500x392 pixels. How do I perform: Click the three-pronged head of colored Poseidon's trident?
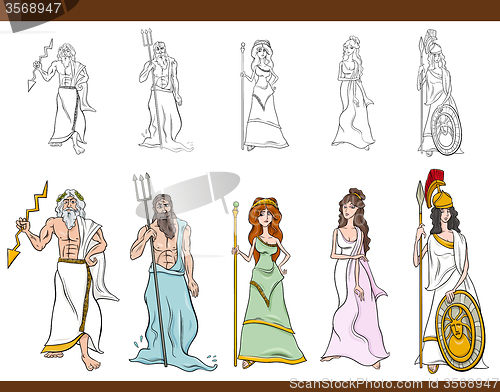142,187
